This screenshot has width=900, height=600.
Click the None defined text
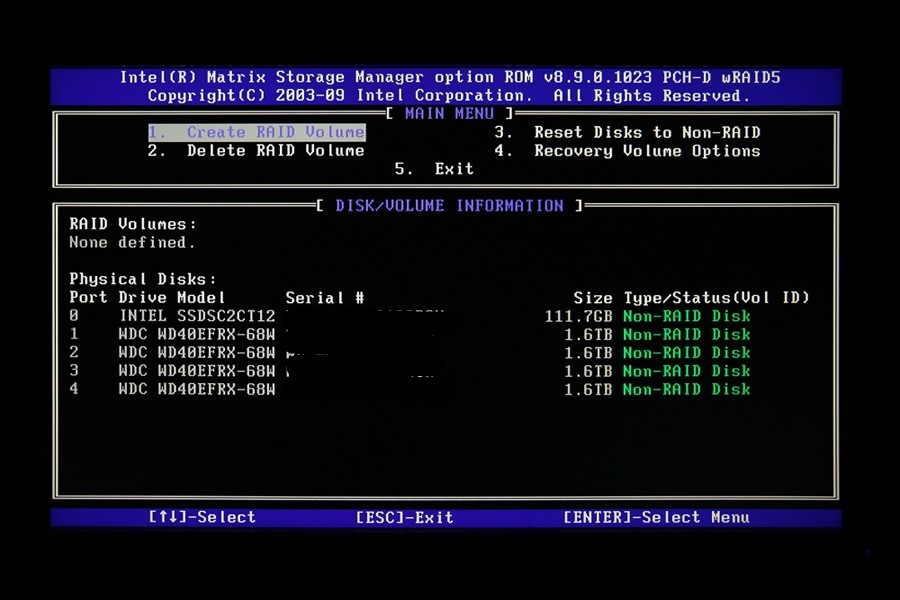coord(132,242)
